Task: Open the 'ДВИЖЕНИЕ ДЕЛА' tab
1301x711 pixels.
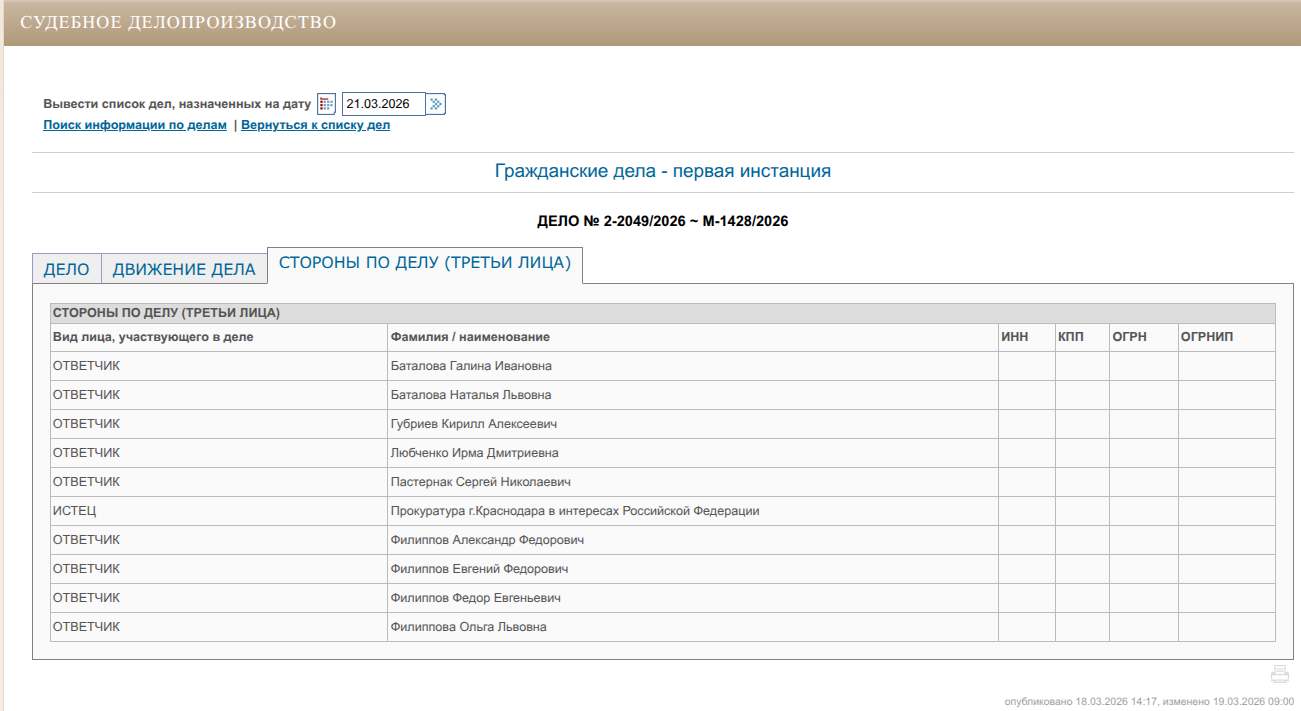Action: tap(184, 269)
